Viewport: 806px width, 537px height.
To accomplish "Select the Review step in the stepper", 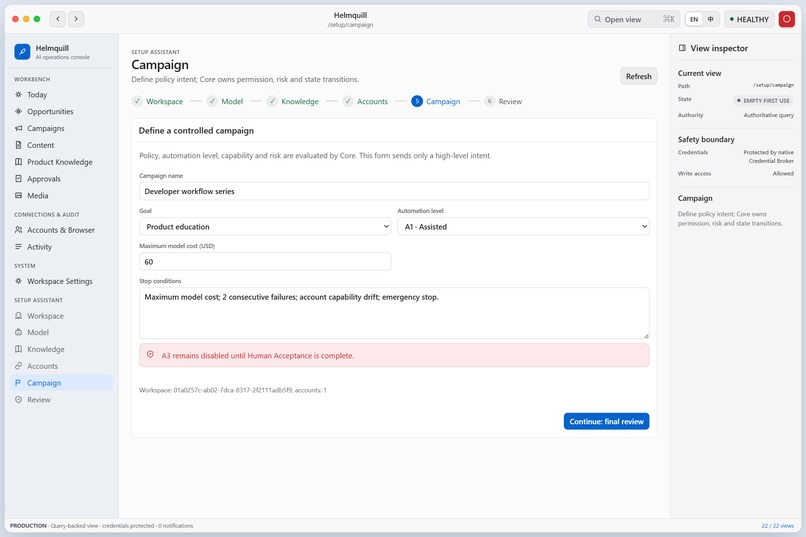I will pyautogui.click(x=503, y=101).
